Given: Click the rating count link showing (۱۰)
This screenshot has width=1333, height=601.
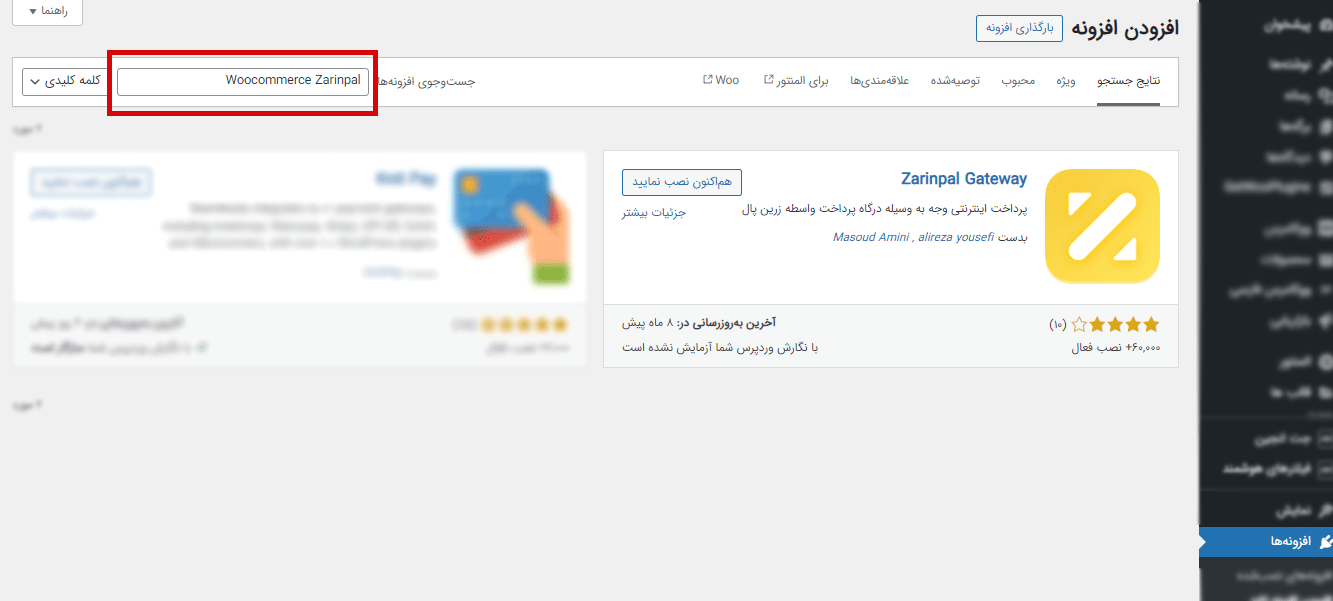Looking at the screenshot, I should coord(1060,324).
